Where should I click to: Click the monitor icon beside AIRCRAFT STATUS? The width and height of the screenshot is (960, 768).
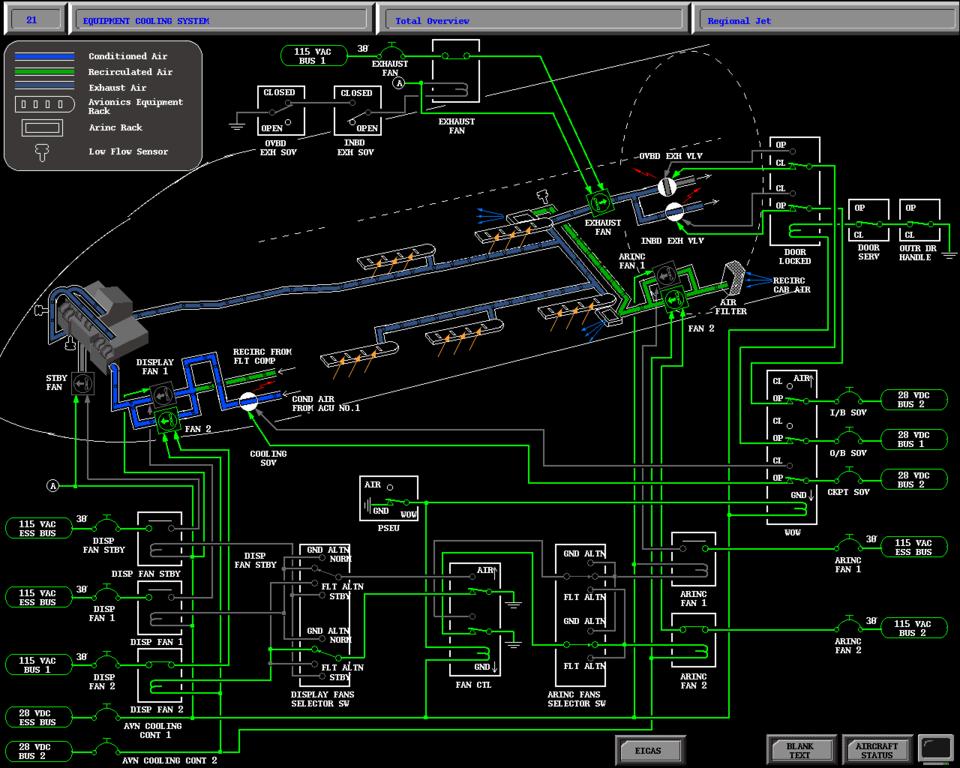(936, 749)
